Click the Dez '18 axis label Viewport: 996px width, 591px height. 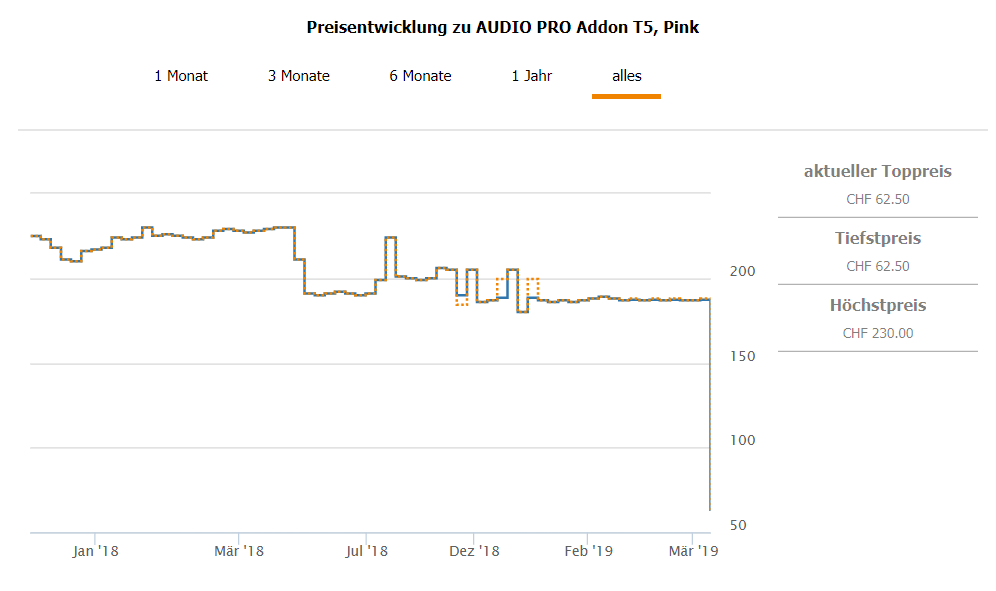pyautogui.click(x=474, y=551)
